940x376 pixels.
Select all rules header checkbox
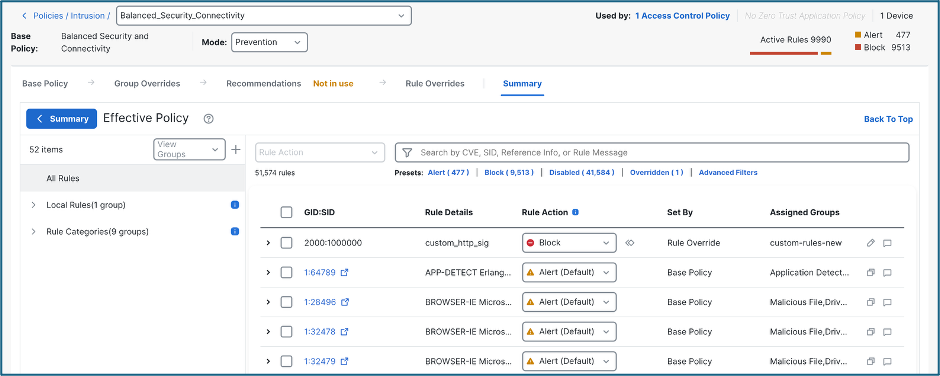[x=287, y=212]
